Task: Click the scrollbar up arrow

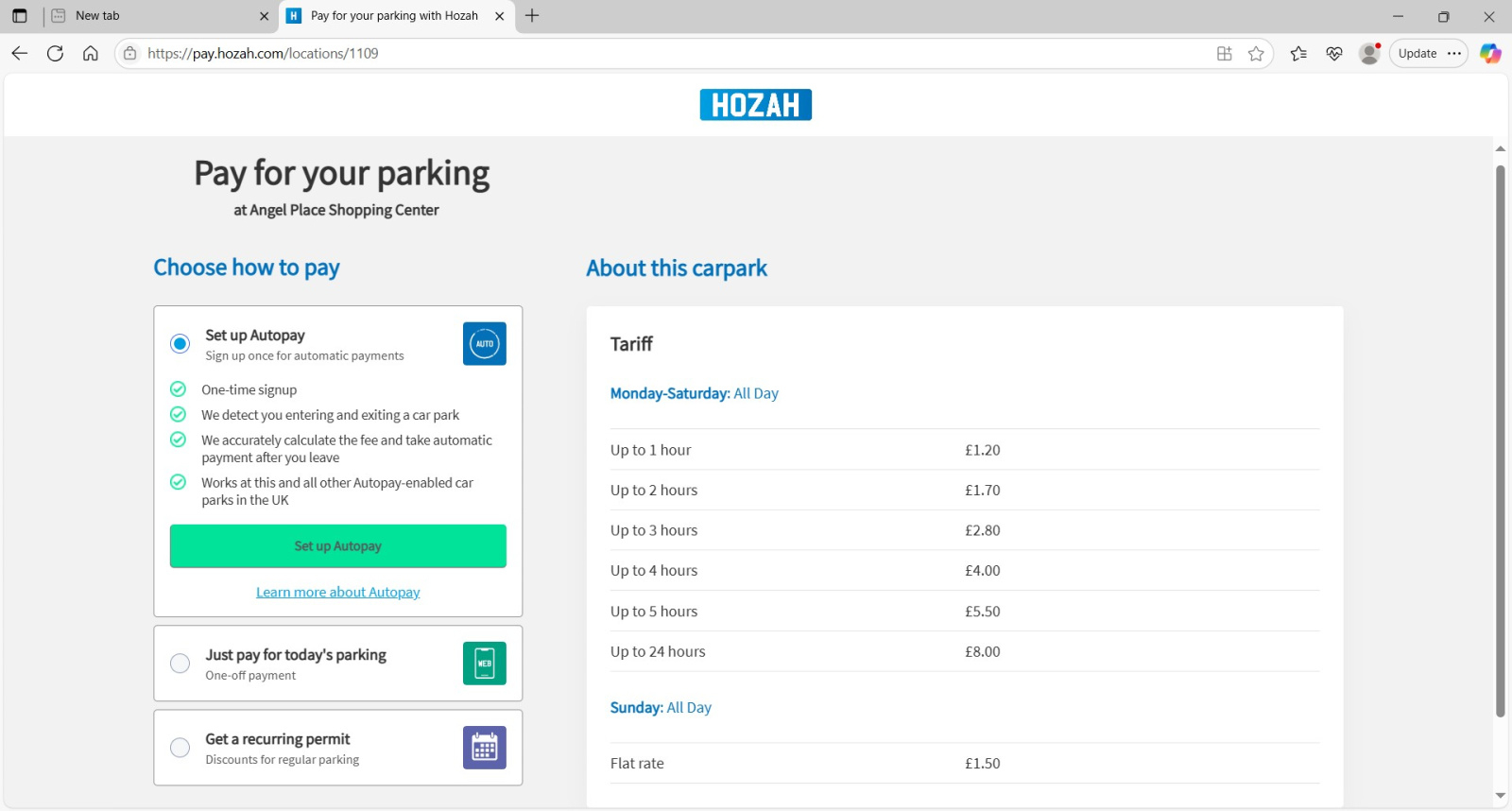Action: pyautogui.click(x=1500, y=149)
